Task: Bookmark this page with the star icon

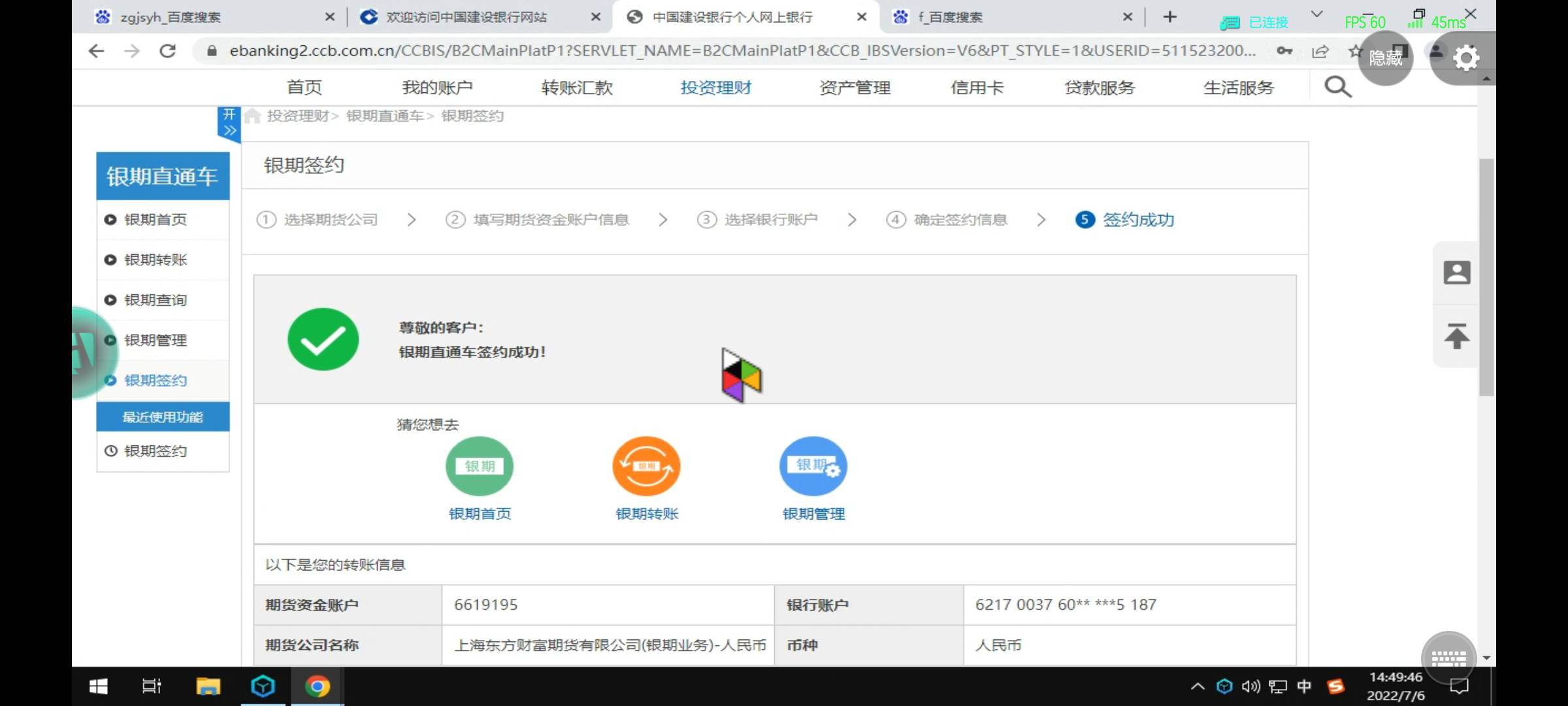Action: click(1354, 51)
